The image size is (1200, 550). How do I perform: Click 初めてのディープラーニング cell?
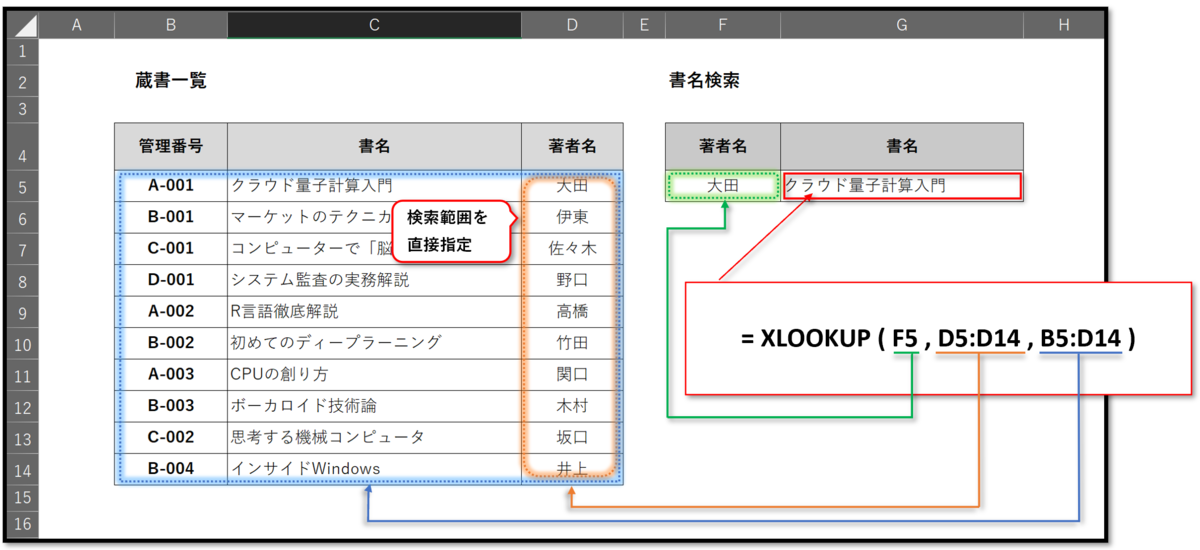[x=374, y=343]
